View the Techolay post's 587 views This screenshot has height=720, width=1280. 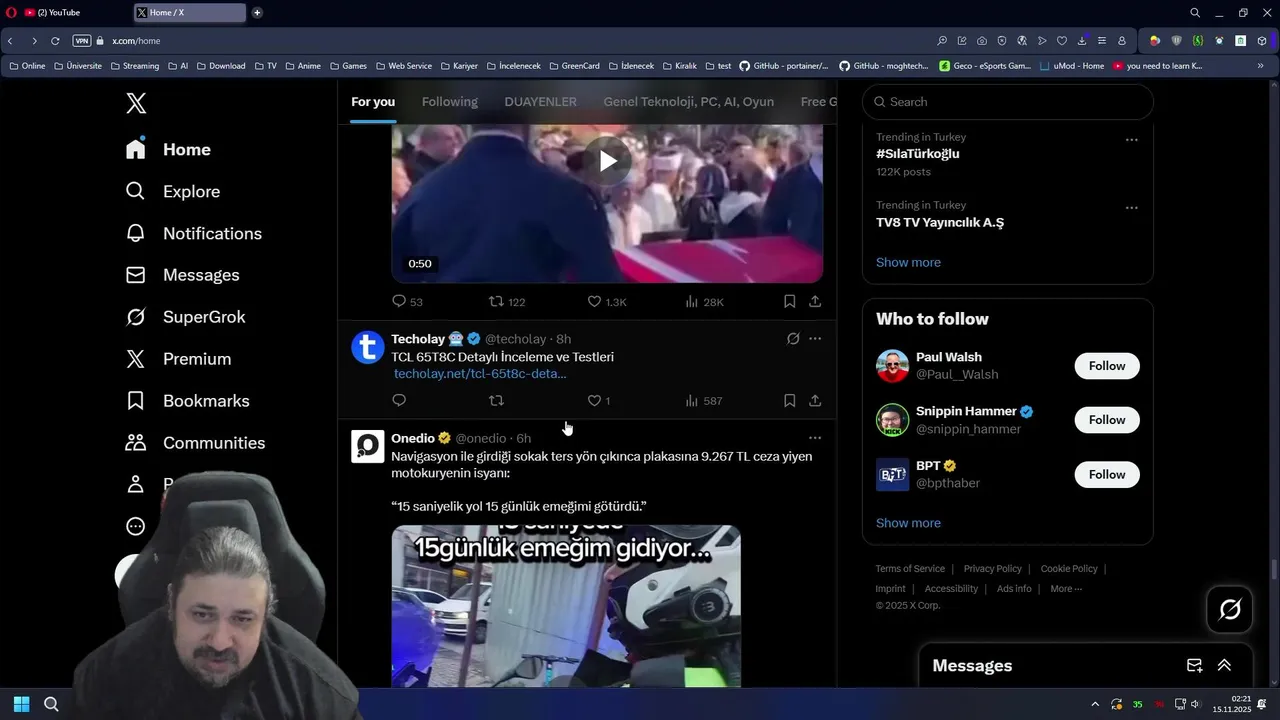pyautogui.click(x=703, y=400)
